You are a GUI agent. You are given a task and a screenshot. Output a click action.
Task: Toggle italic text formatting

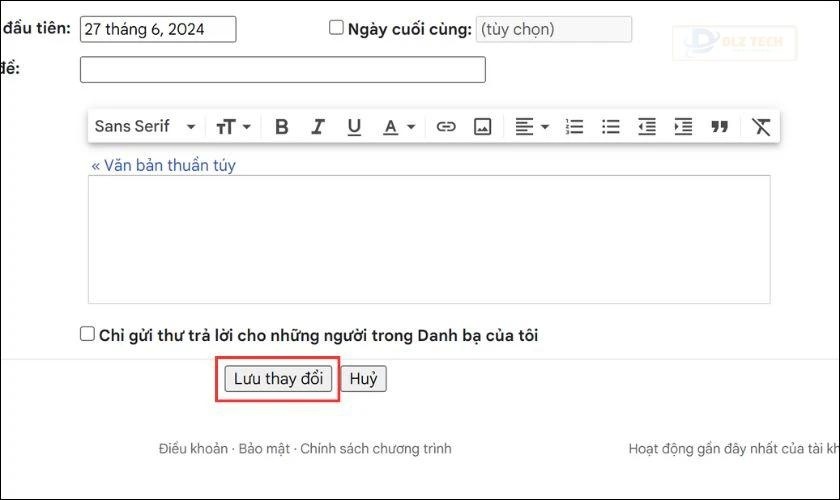pos(318,127)
